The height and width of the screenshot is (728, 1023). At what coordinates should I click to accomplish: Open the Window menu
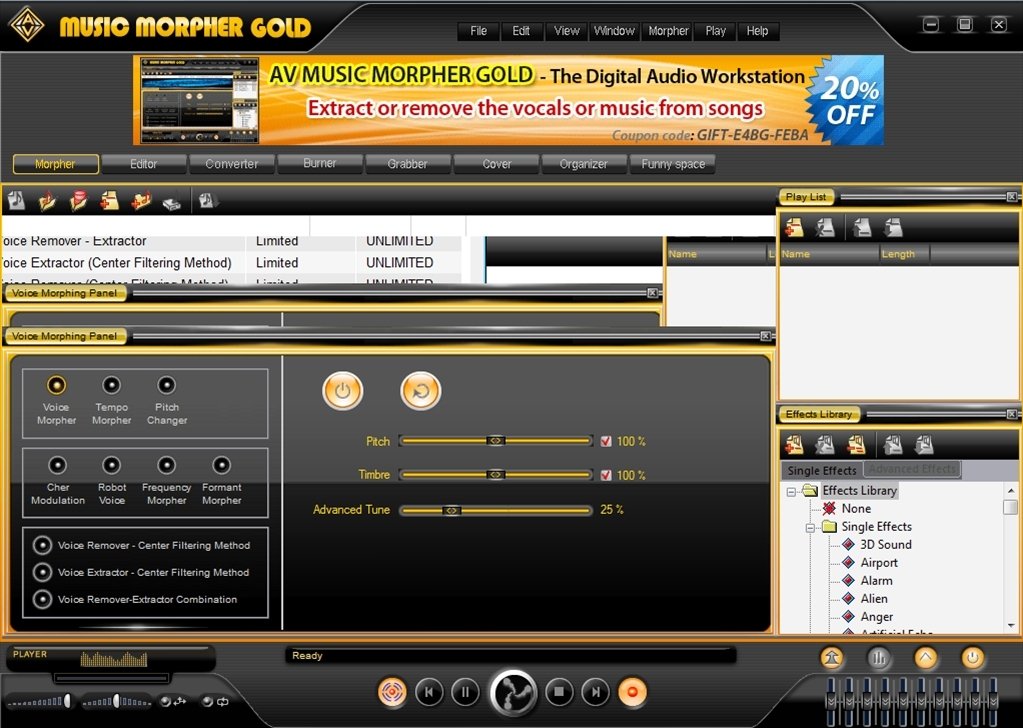tap(614, 31)
